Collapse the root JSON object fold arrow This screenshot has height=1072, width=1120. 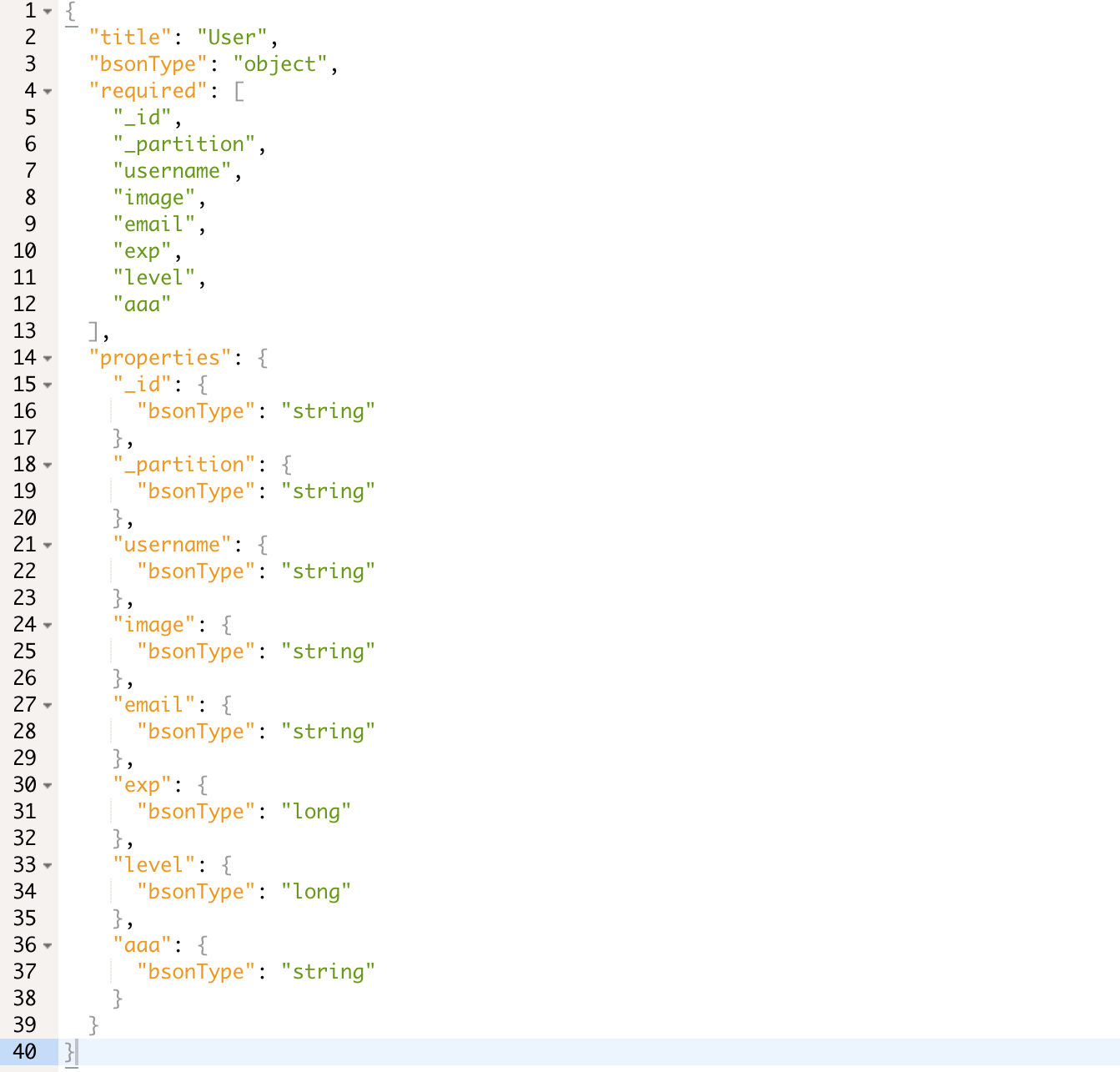(47, 12)
